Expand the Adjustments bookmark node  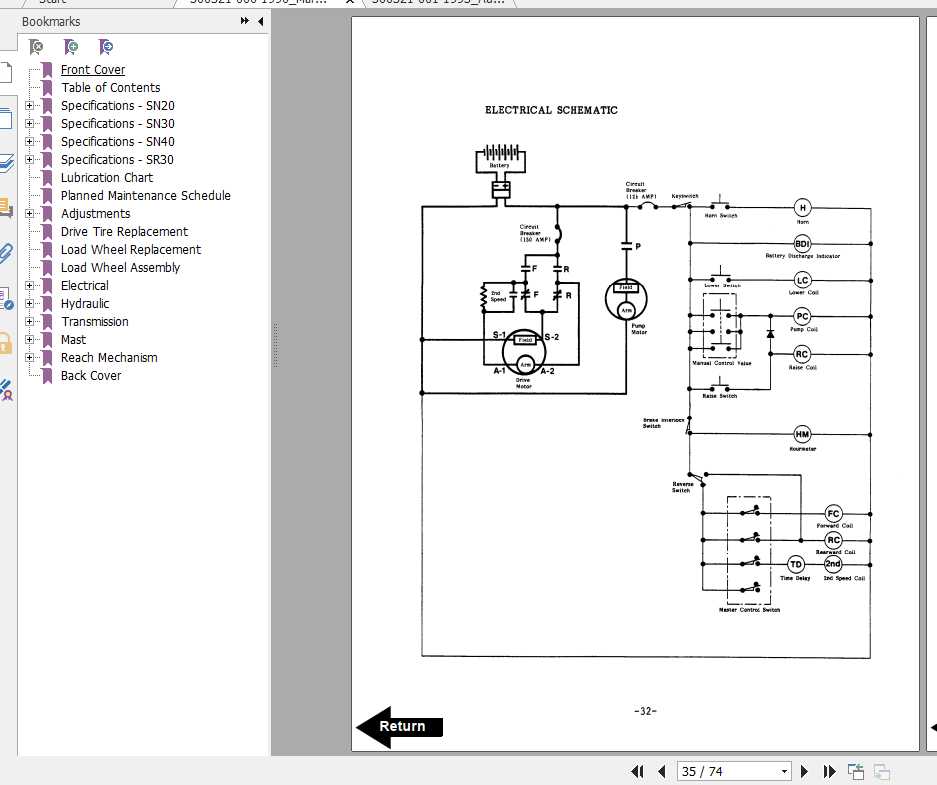tap(29, 214)
